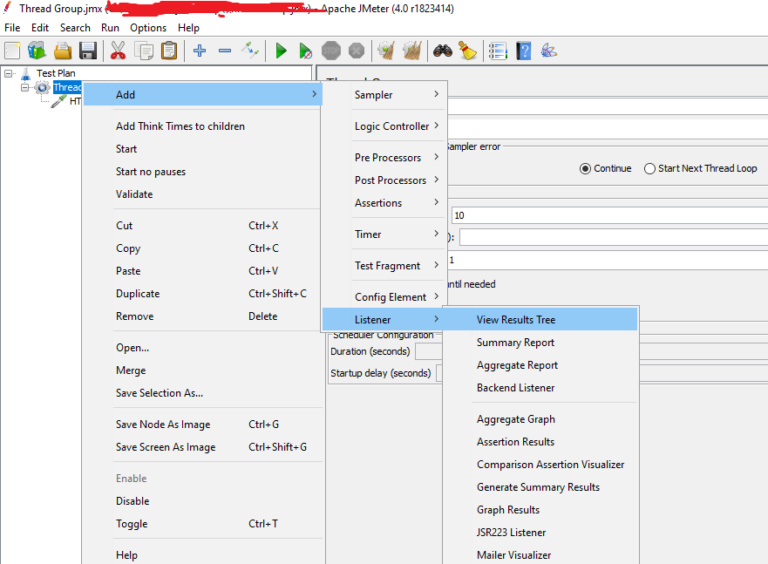768x564 pixels.
Task: Click the Shutdown icon in toolbar
Action: tap(357, 50)
